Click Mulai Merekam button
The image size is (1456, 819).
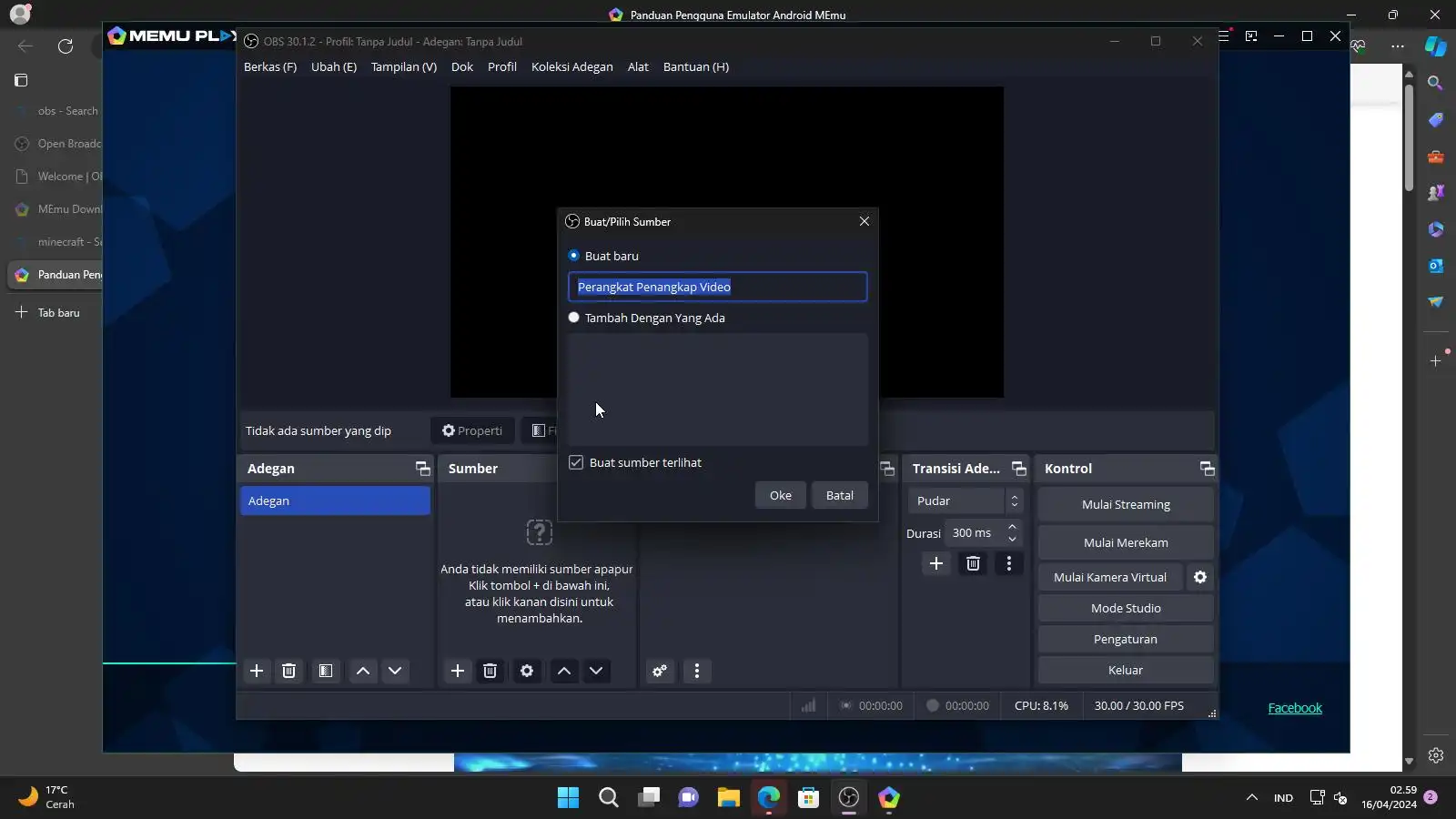click(1126, 542)
